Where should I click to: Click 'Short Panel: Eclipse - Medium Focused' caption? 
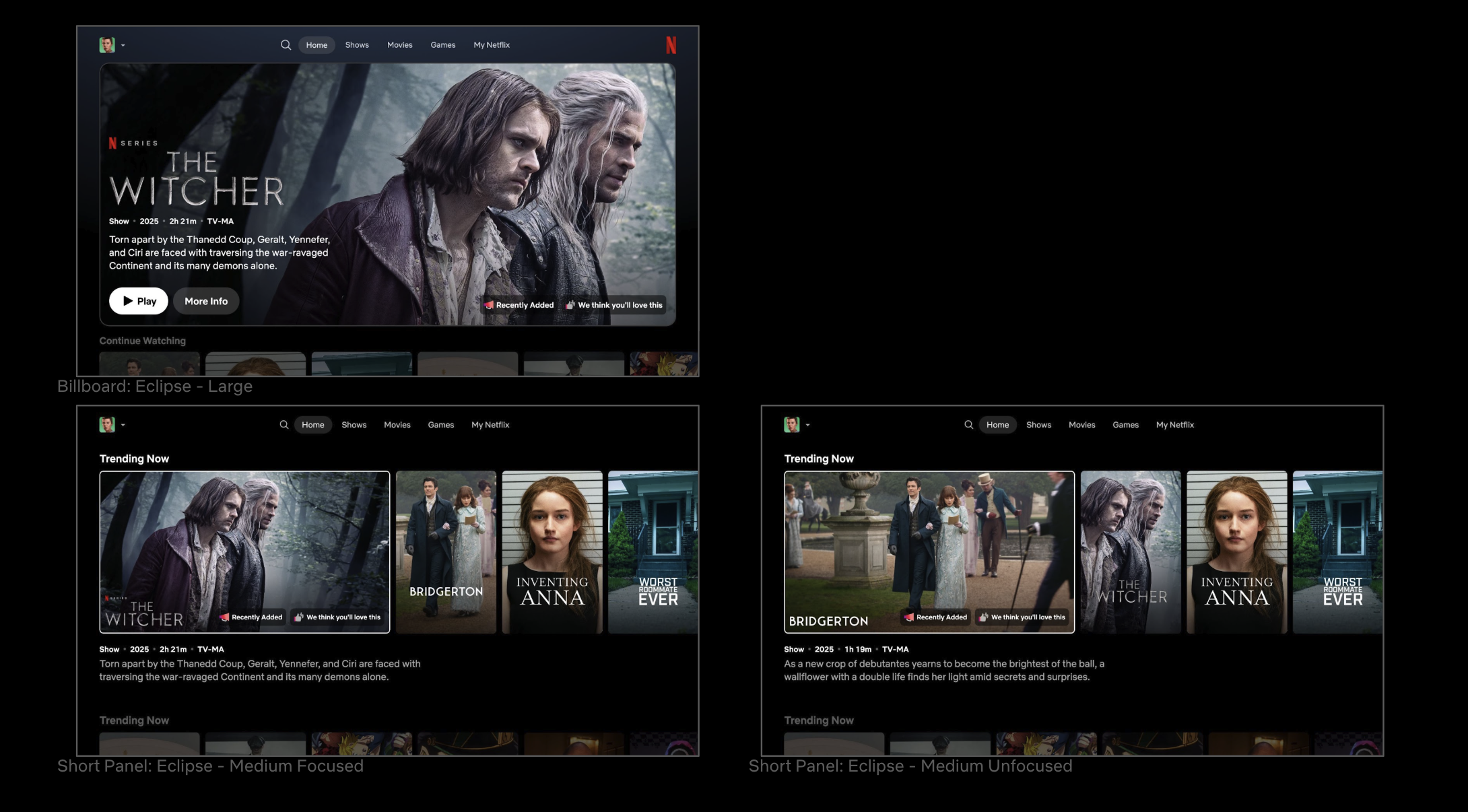210,766
